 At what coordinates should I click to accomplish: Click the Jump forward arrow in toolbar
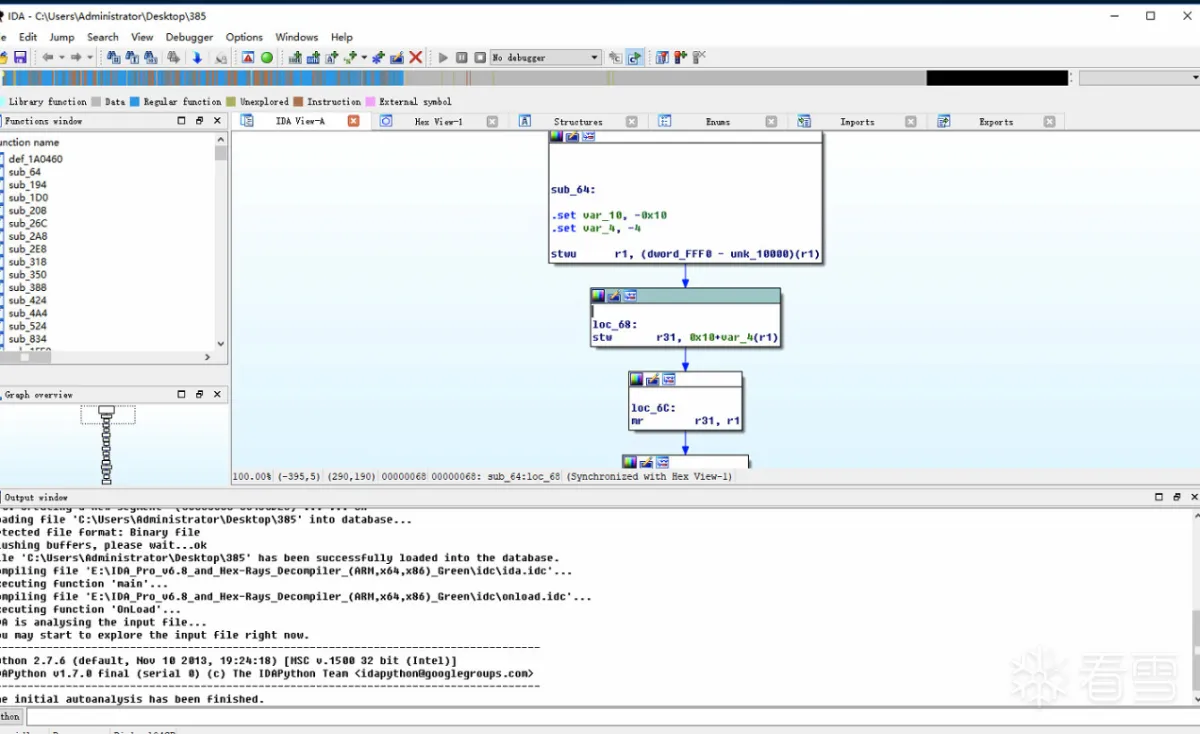point(75,58)
